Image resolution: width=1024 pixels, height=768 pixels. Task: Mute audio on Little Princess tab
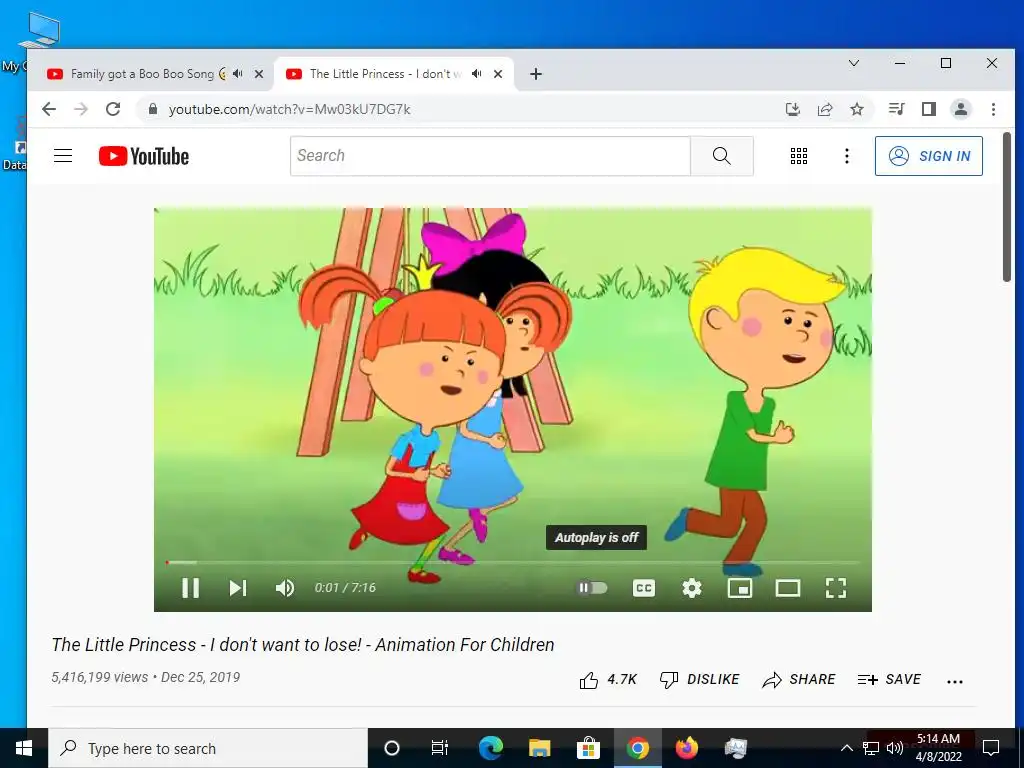(x=477, y=74)
